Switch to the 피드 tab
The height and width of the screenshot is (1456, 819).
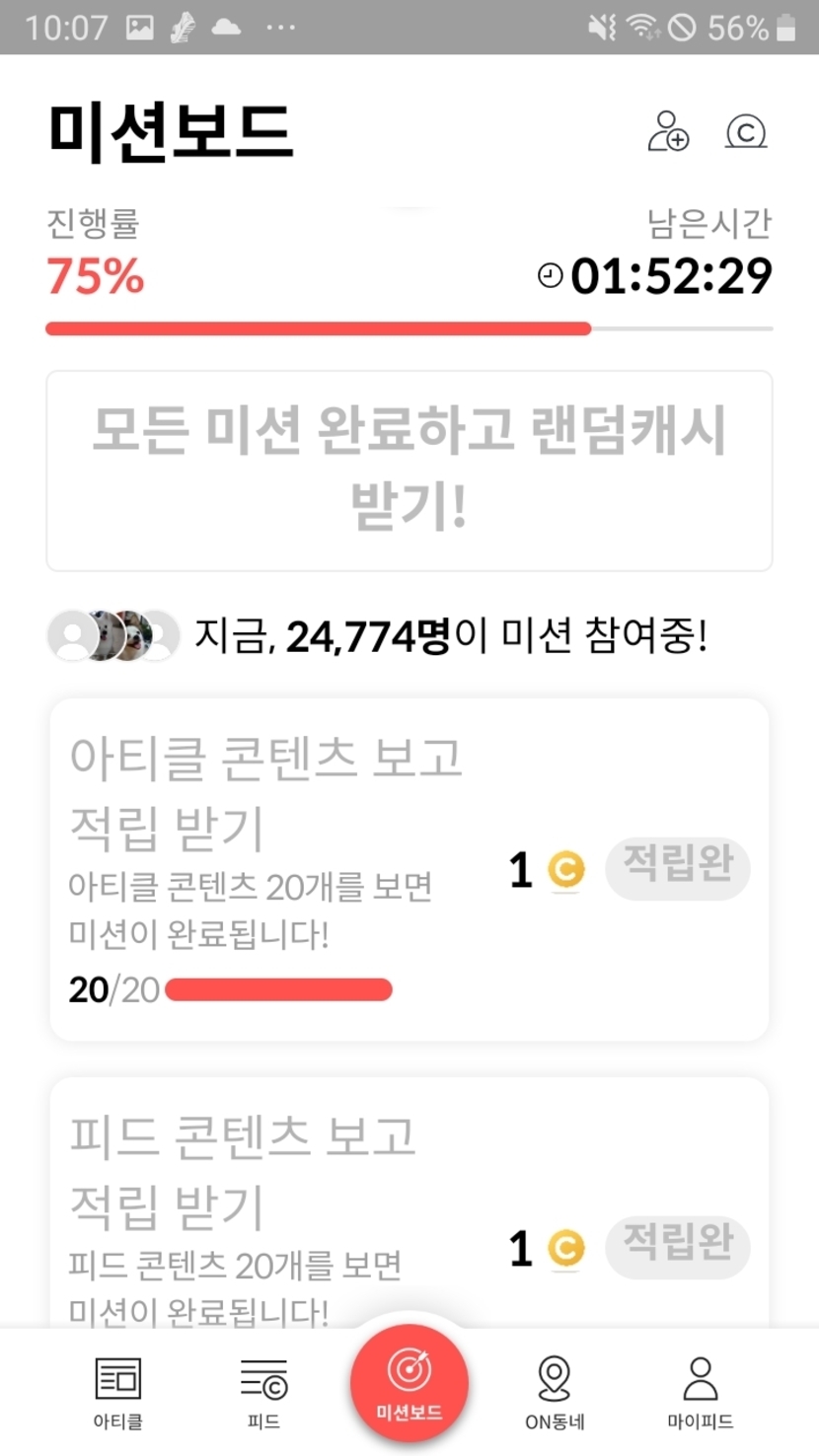[x=263, y=1392]
